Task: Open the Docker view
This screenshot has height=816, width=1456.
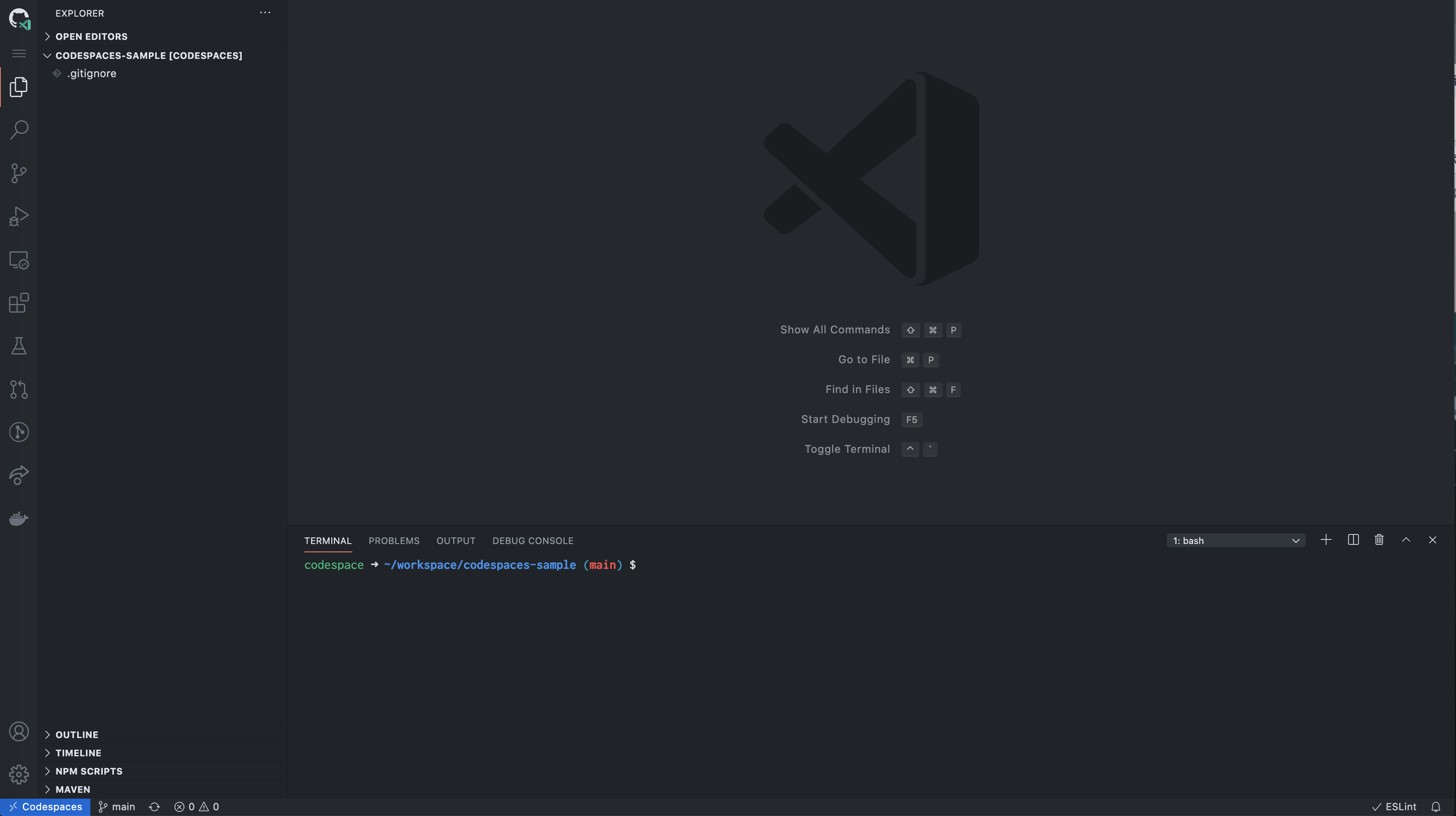Action: pos(19,518)
